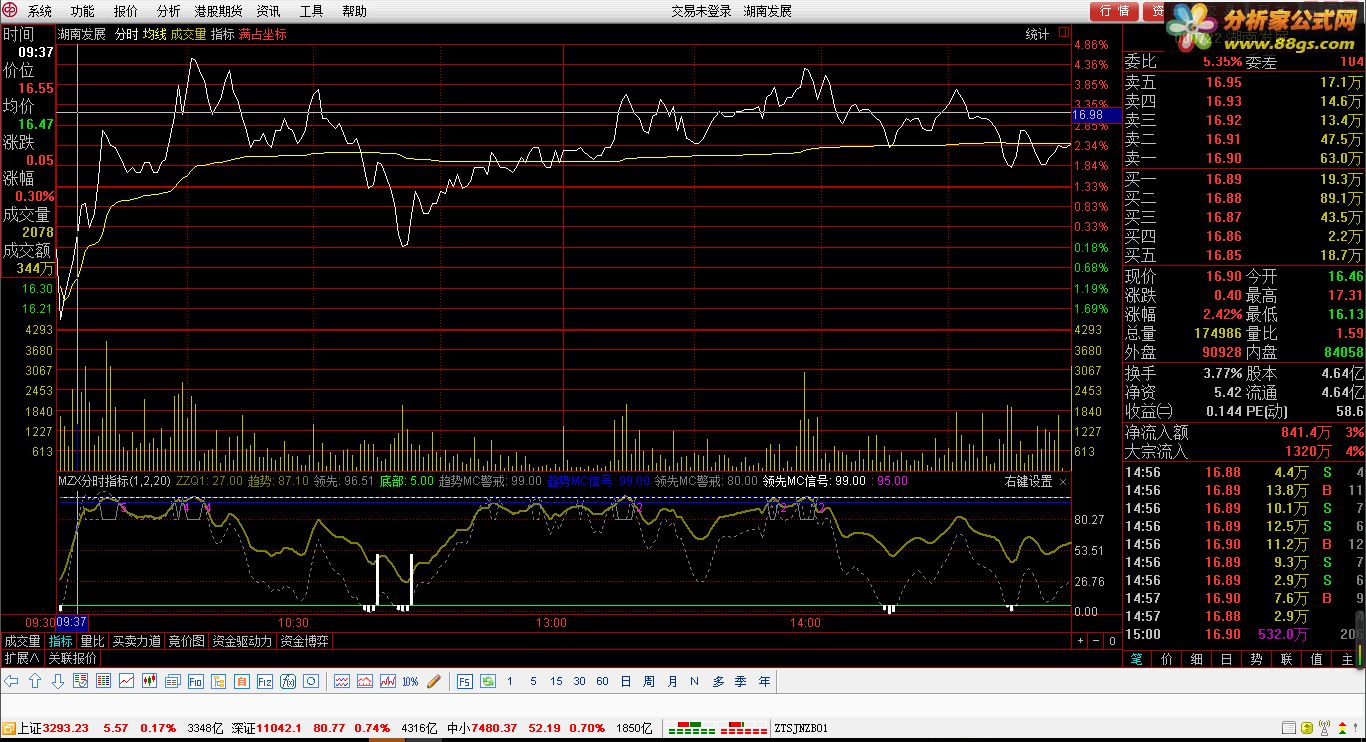Select the 资金驱动力 tab
This screenshot has height=742, width=1366.
(x=242, y=641)
